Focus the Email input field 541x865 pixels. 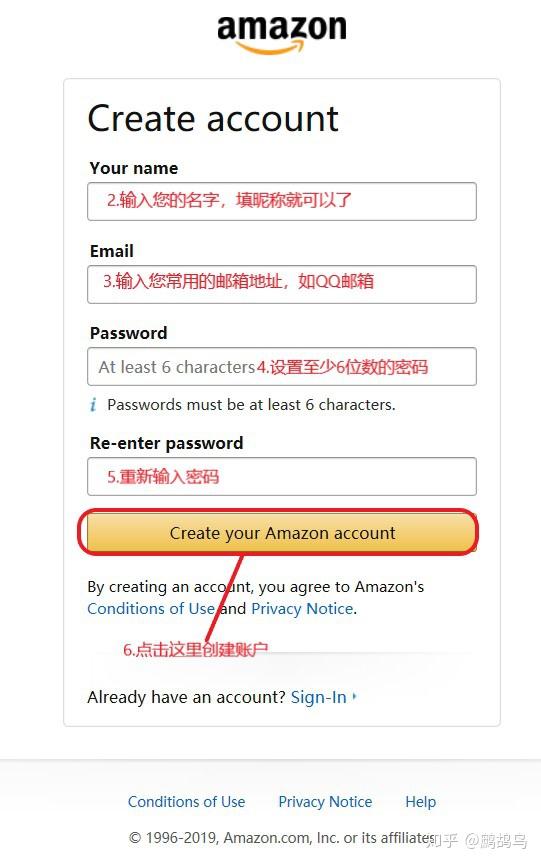point(282,284)
